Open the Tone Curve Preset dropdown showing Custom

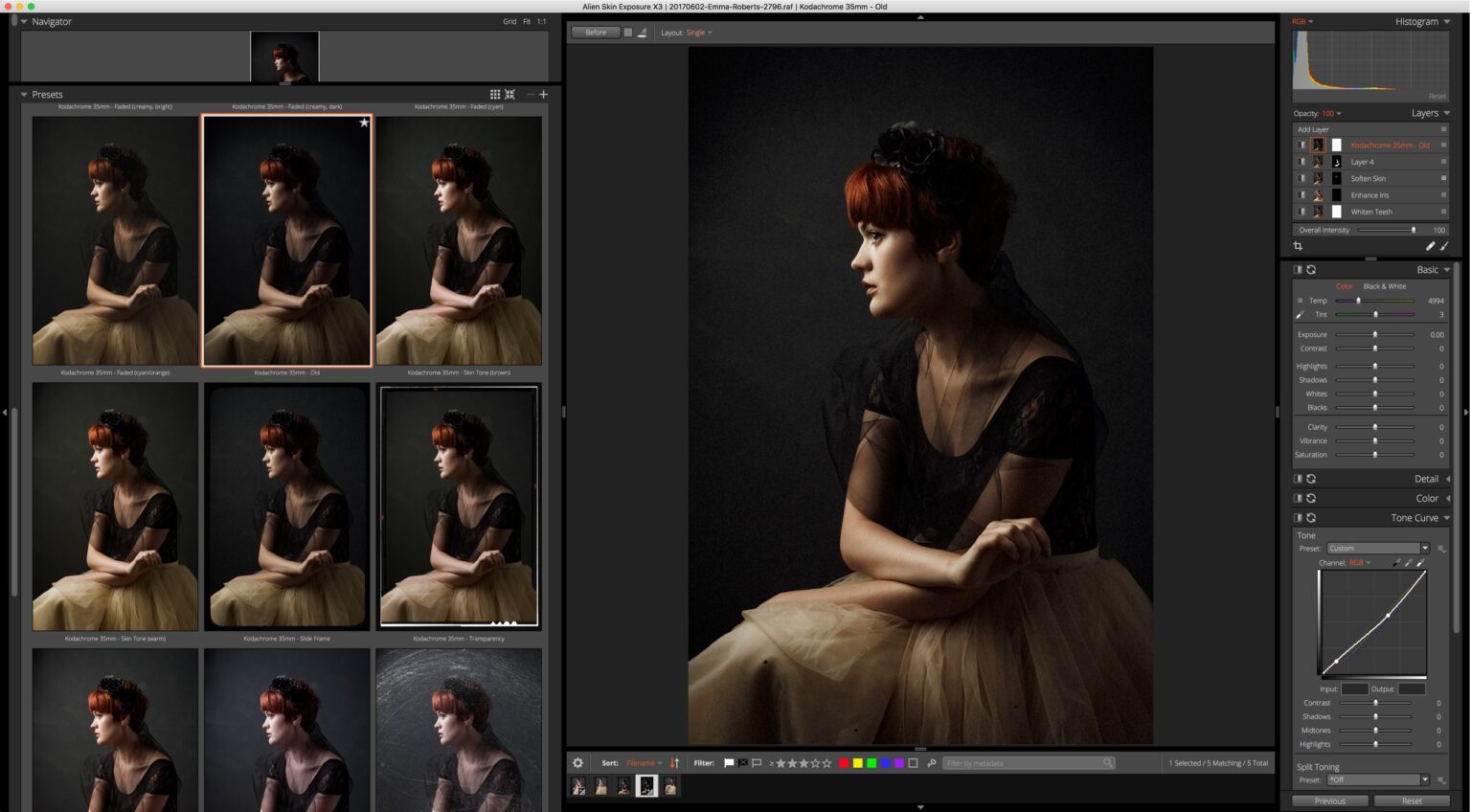[x=1376, y=548]
